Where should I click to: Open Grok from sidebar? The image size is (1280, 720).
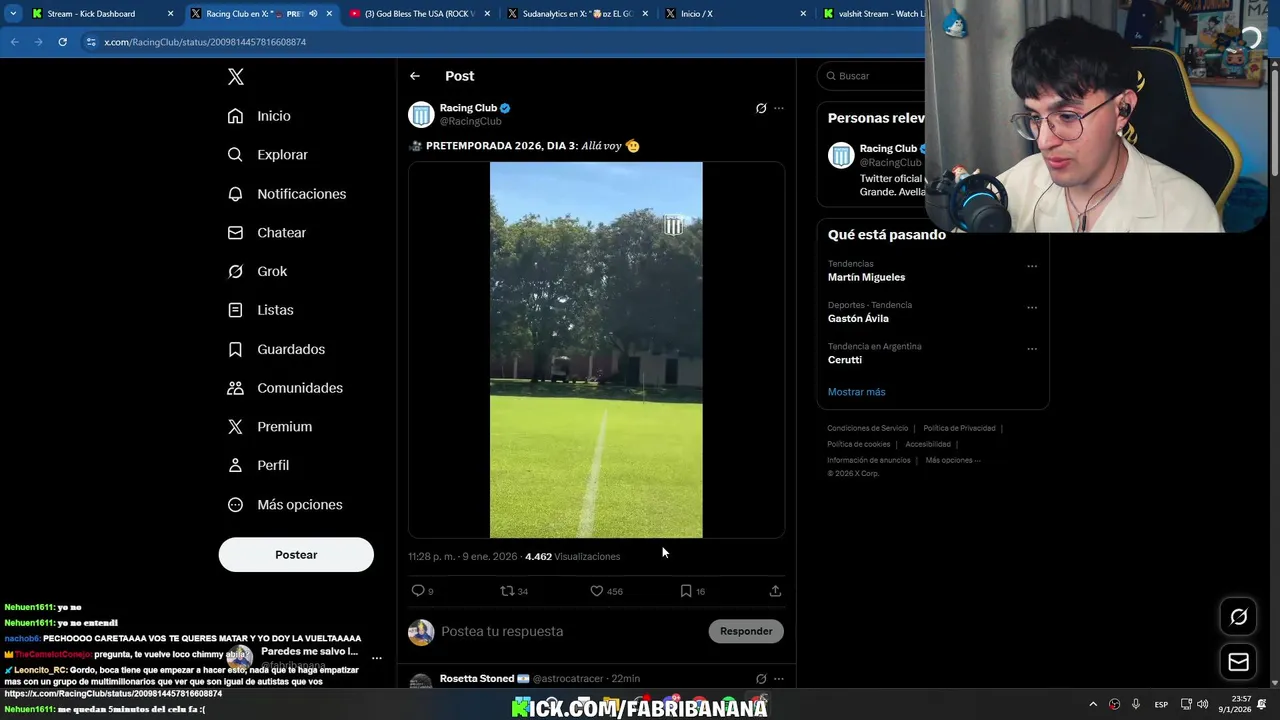[257, 271]
